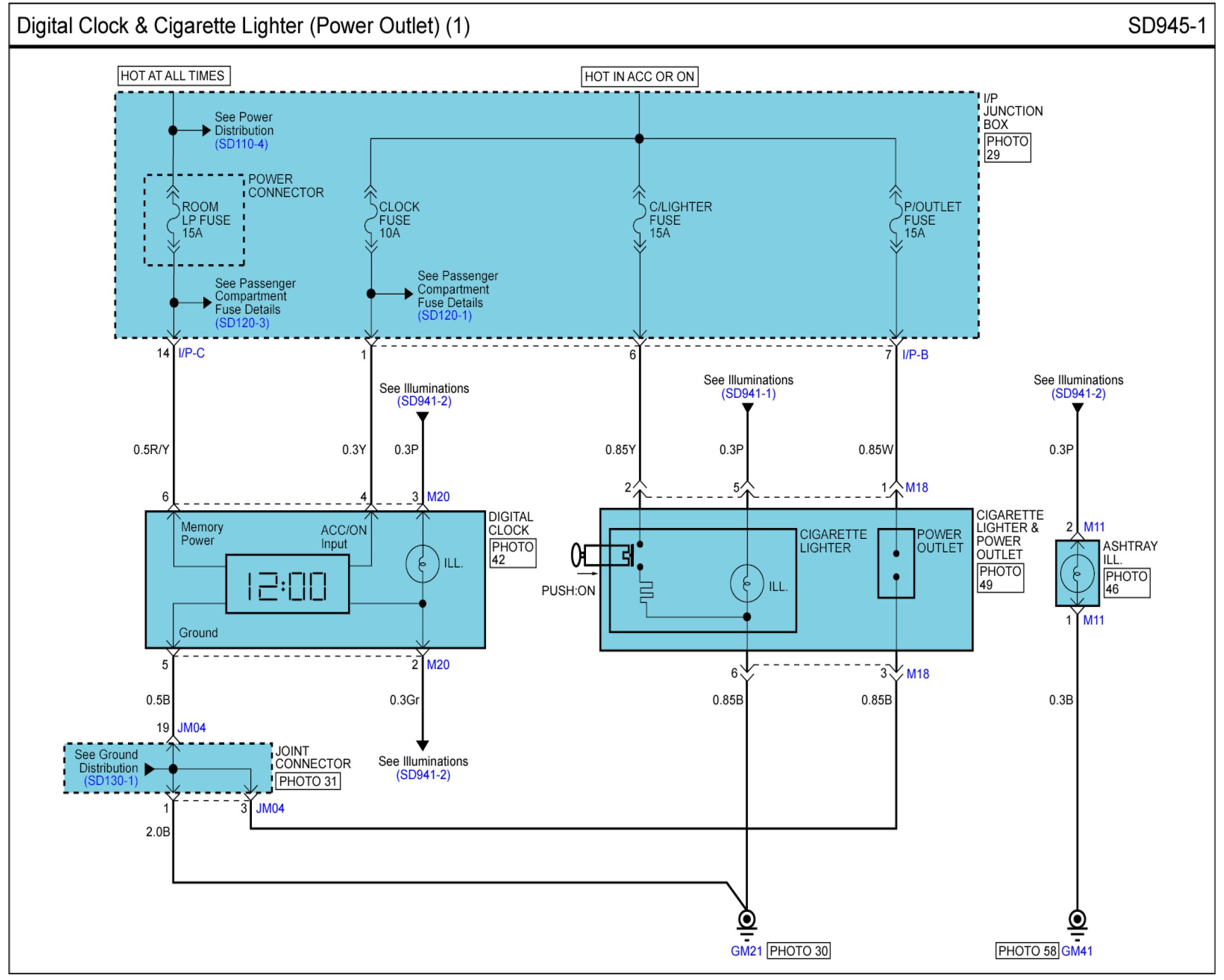Click the cigarette lighter ILL. lamp symbol
Viewport: 1224px width, 980px height.
point(747,584)
